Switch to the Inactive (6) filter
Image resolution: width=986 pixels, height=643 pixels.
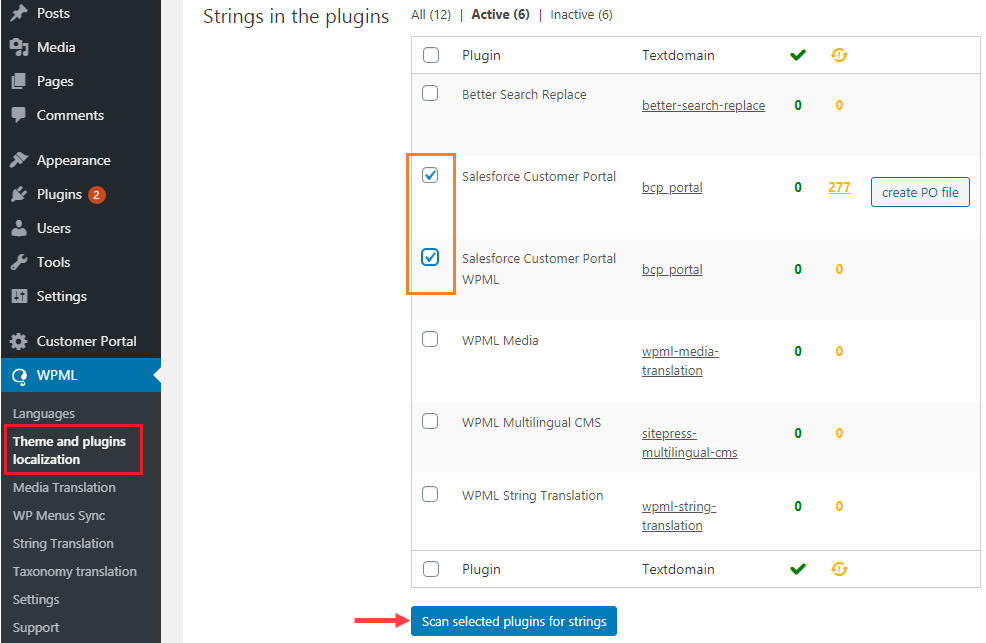point(582,15)
